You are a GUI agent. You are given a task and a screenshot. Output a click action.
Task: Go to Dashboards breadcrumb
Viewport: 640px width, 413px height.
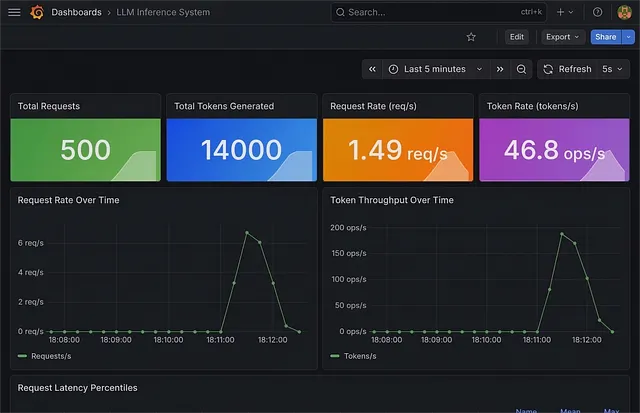coord(76,12)
